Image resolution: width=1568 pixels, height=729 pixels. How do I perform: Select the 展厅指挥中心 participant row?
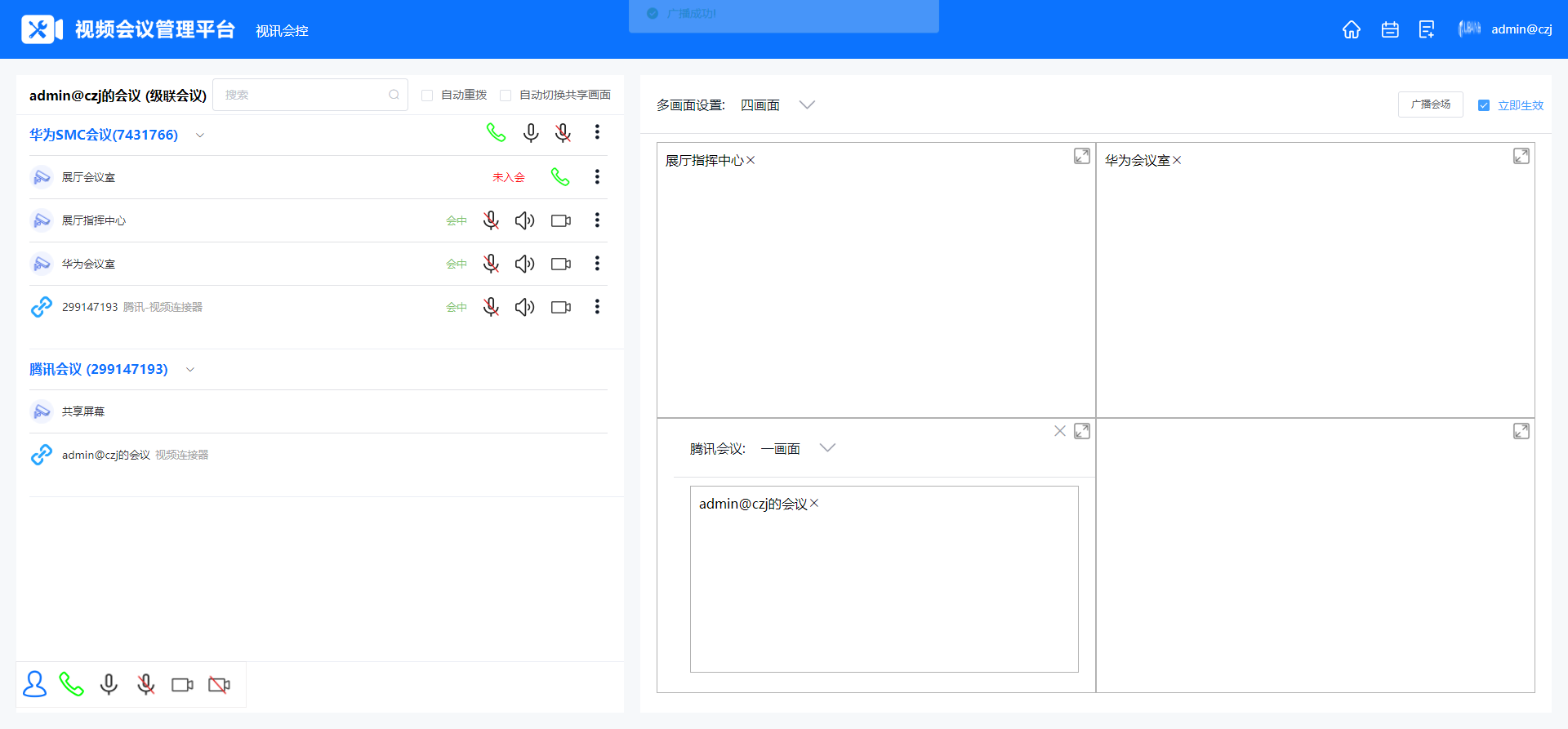(x=318, y=220)
